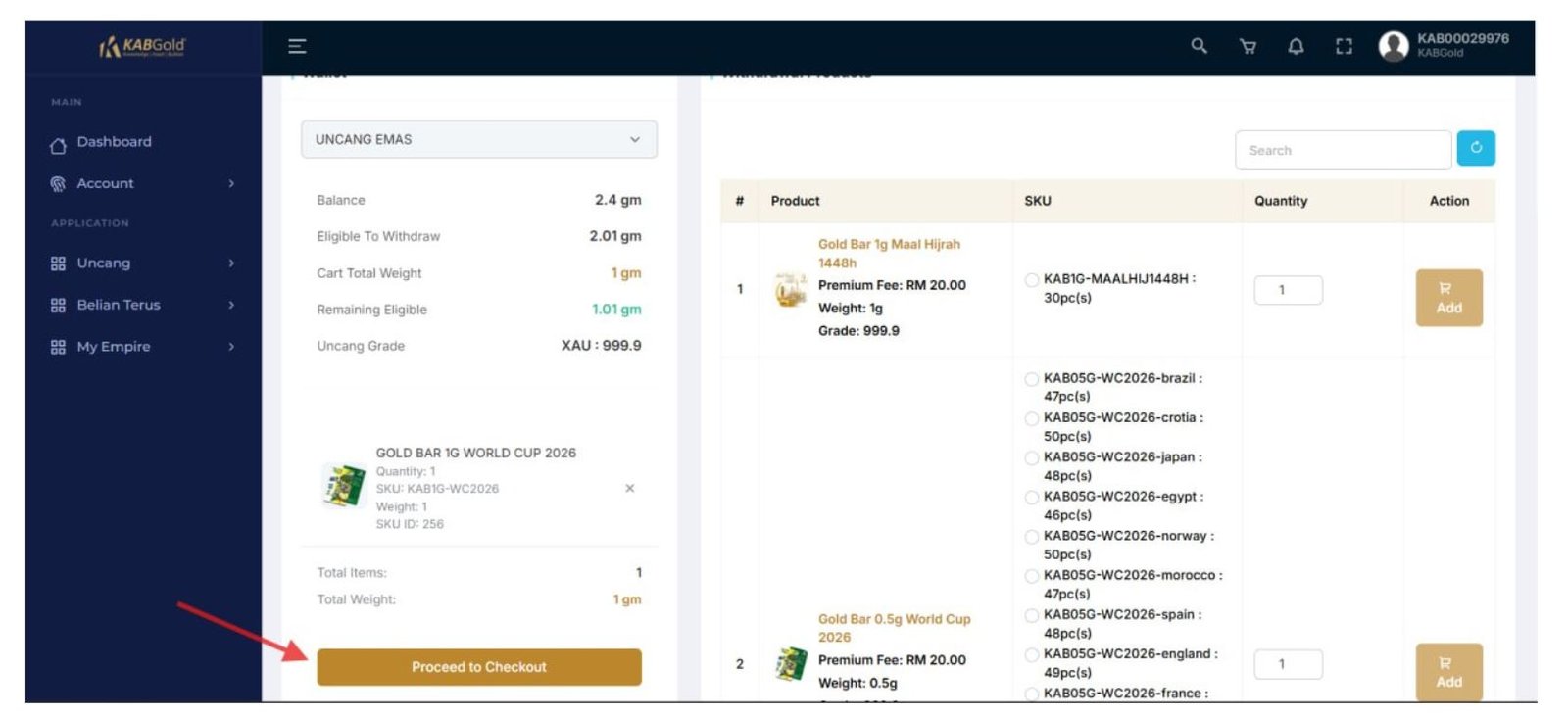Open Uncang menu item
This screenshot has width=1568, height=718.
point(104,263)
